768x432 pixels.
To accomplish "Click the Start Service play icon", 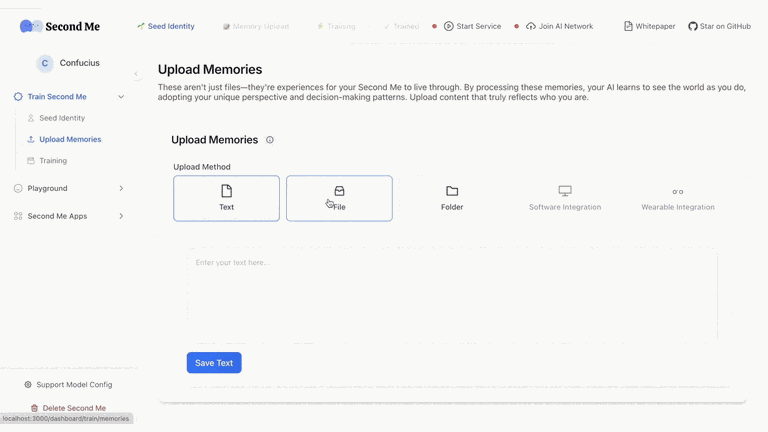I will pyautogui.click(x=449, y=26).
